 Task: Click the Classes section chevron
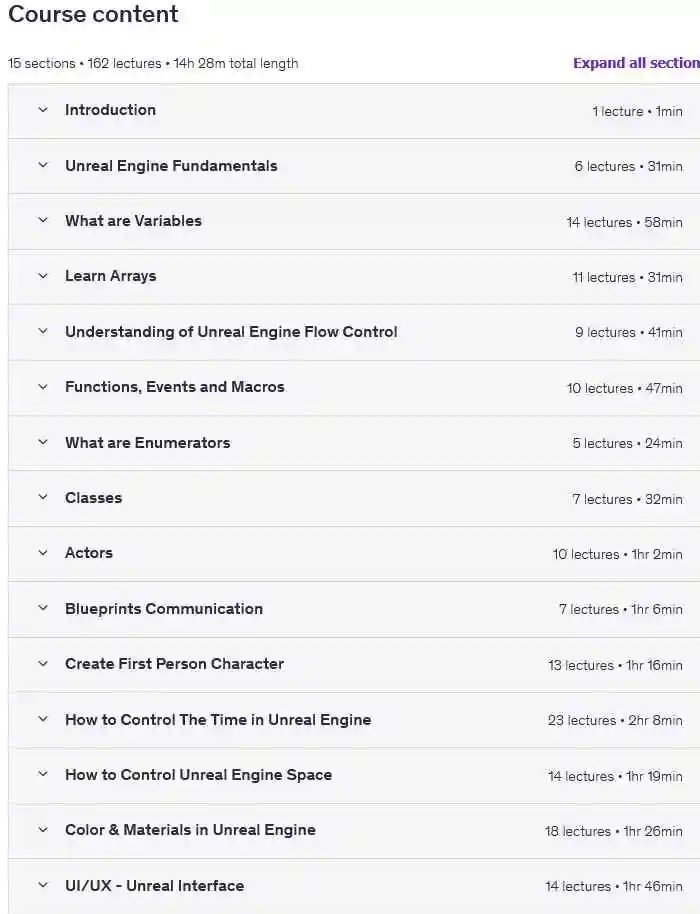(43, 498)
